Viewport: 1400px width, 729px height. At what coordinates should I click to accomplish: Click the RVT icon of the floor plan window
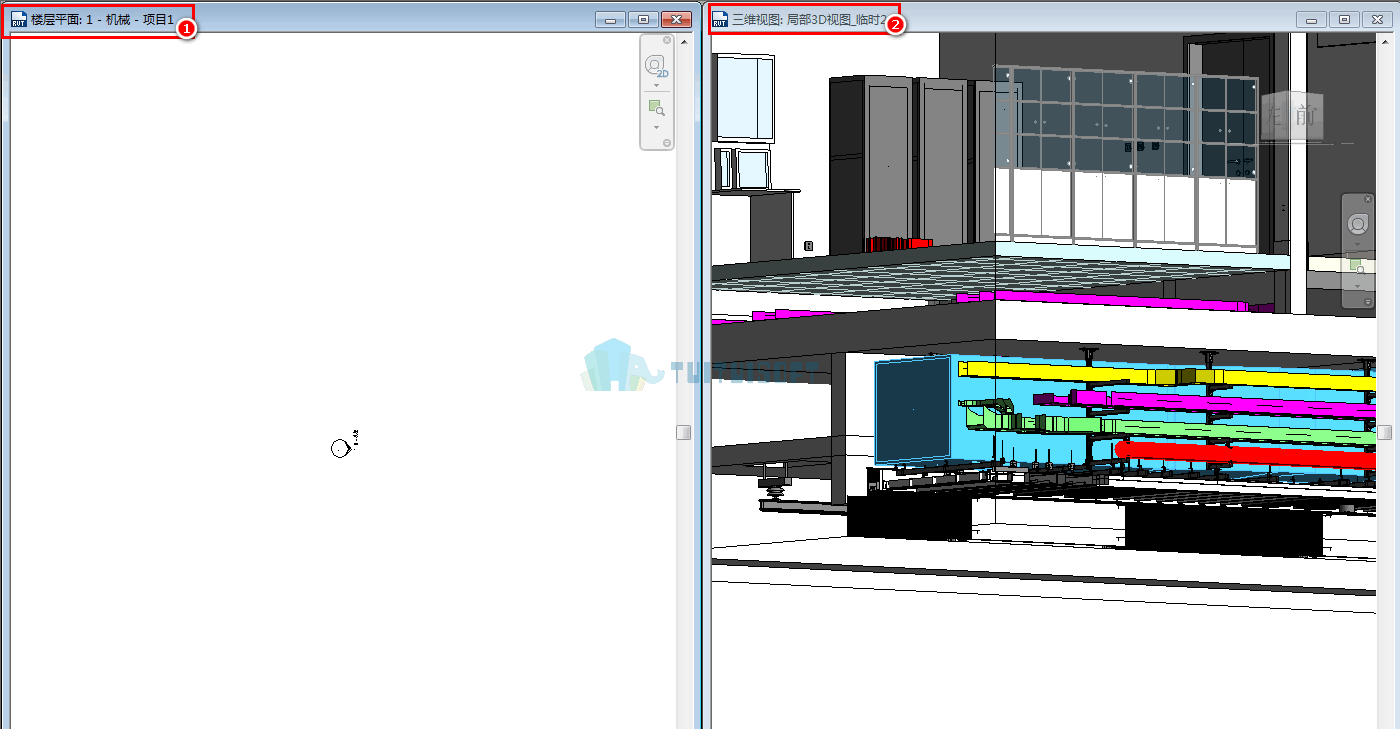click(x=19, y=19)
